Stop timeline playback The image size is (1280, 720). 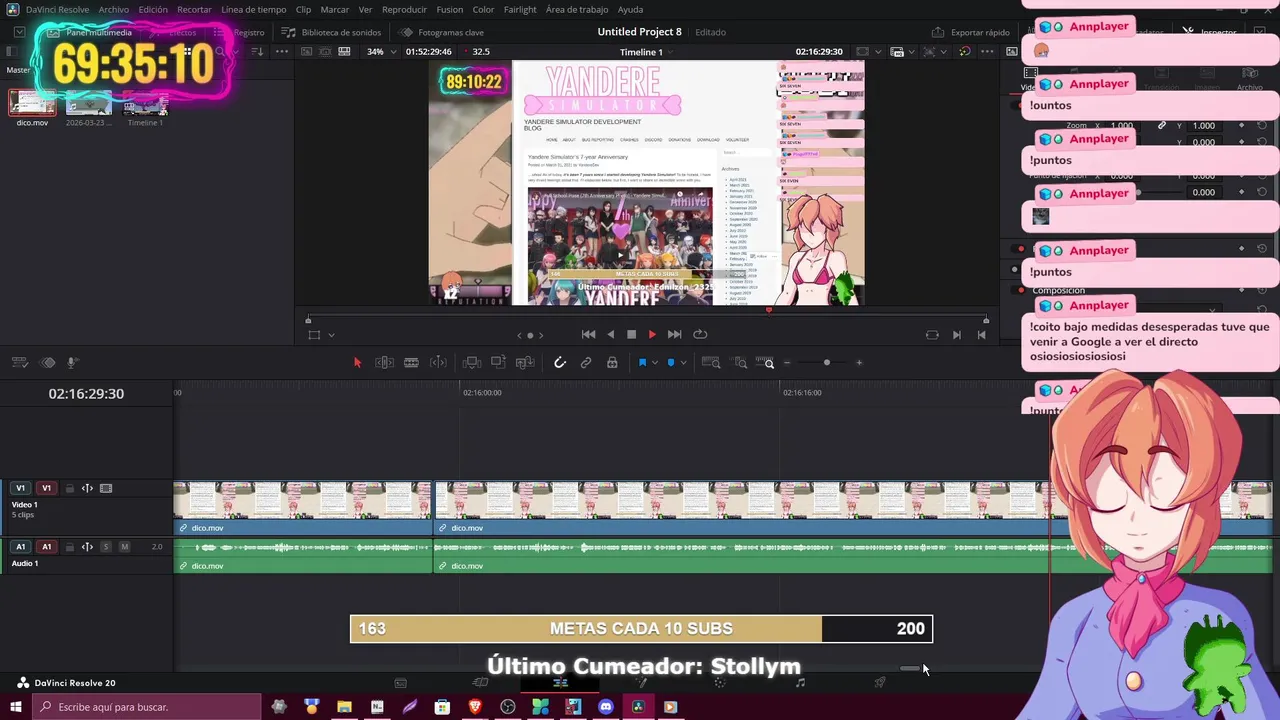point(631,334)
